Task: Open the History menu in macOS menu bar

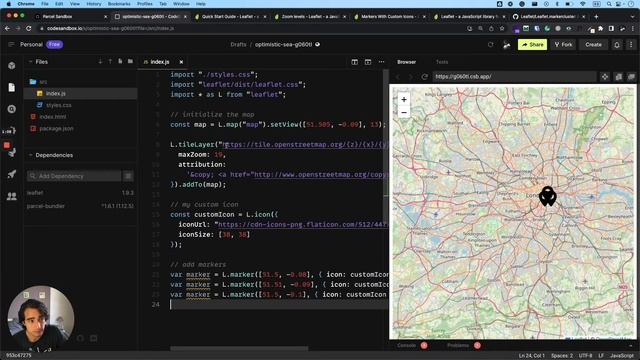Action: tap(93, 4)
